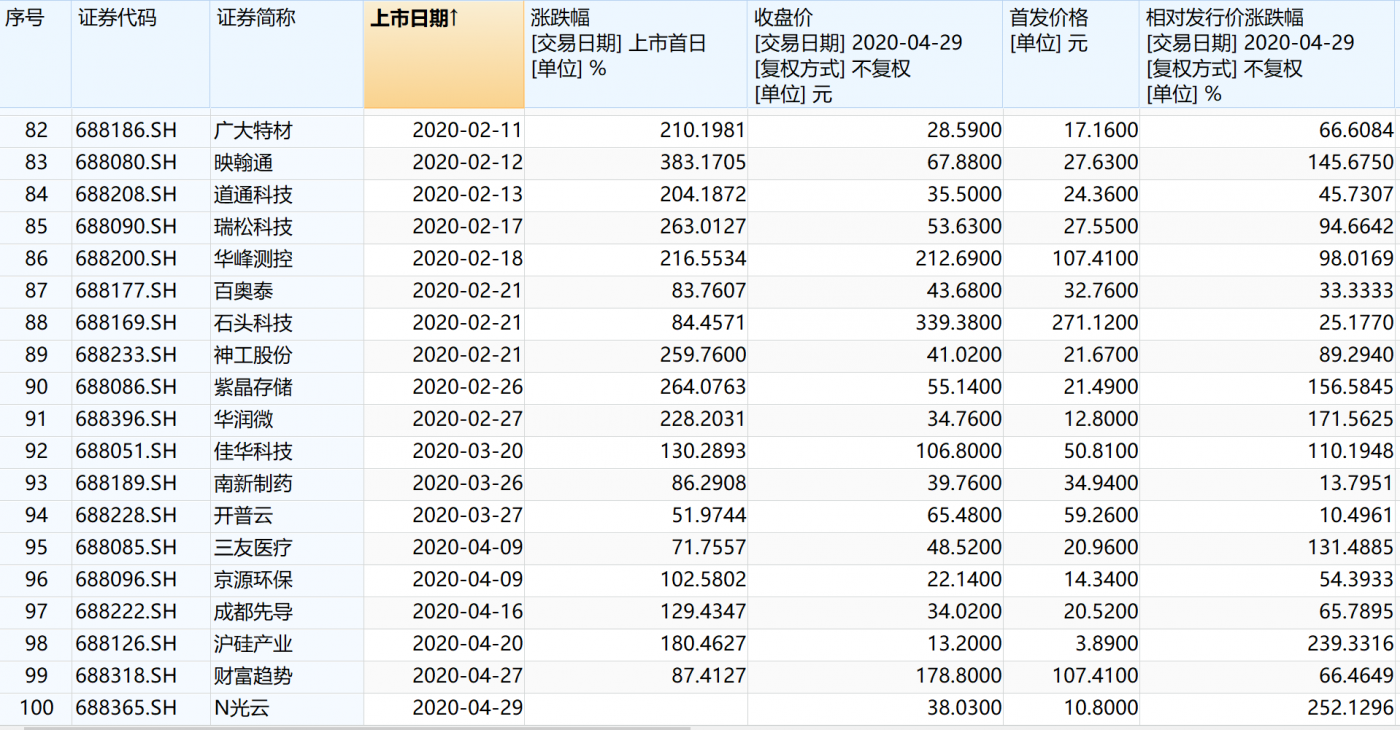
Task: Click issue price 59.2600
Action: pos(1100,515)
